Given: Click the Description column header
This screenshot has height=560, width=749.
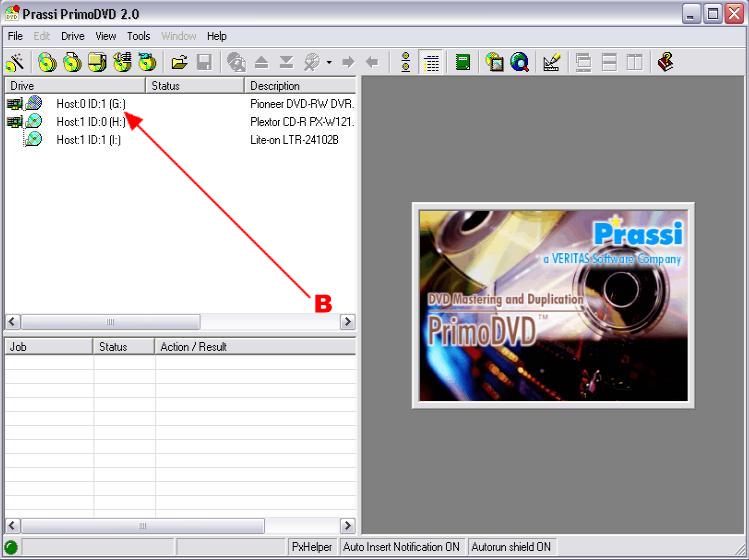Looking at the screenshot, I should tap(300, 86).
